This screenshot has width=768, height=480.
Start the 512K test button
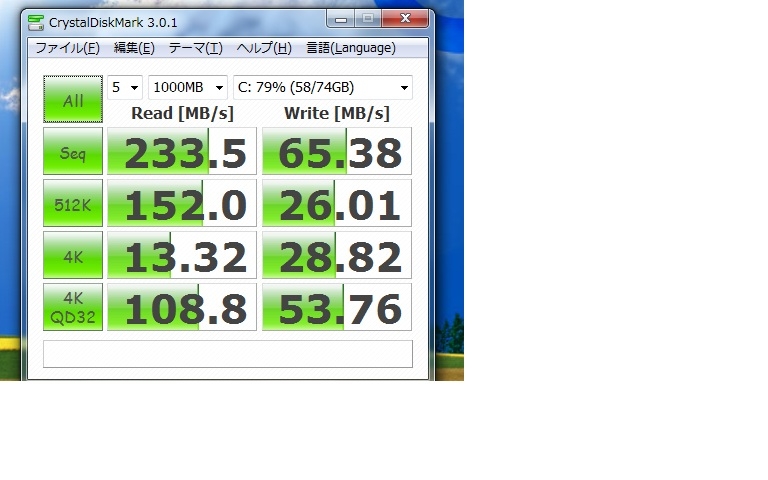pyautogui.click(x=73, y=204)
